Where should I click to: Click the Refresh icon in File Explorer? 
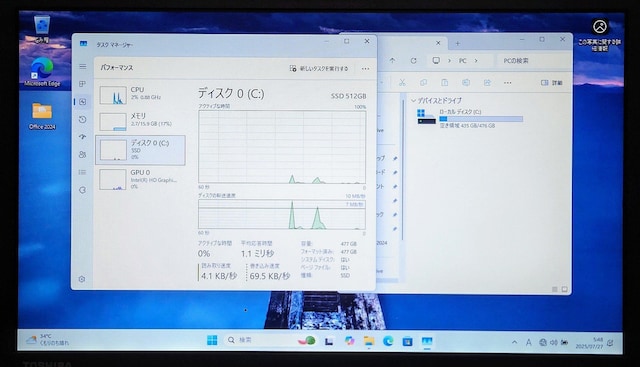coord(413,60)
